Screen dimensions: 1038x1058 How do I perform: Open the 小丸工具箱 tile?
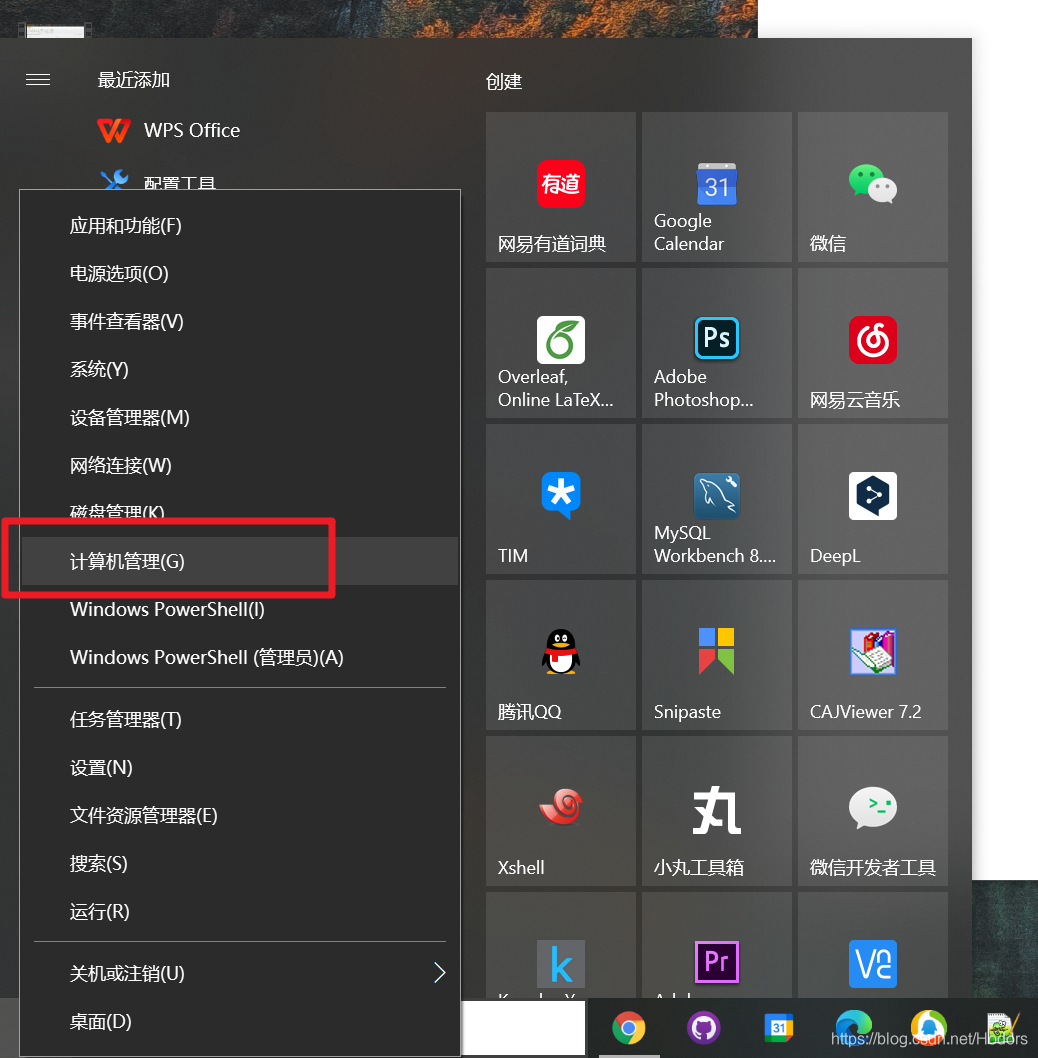716,810
